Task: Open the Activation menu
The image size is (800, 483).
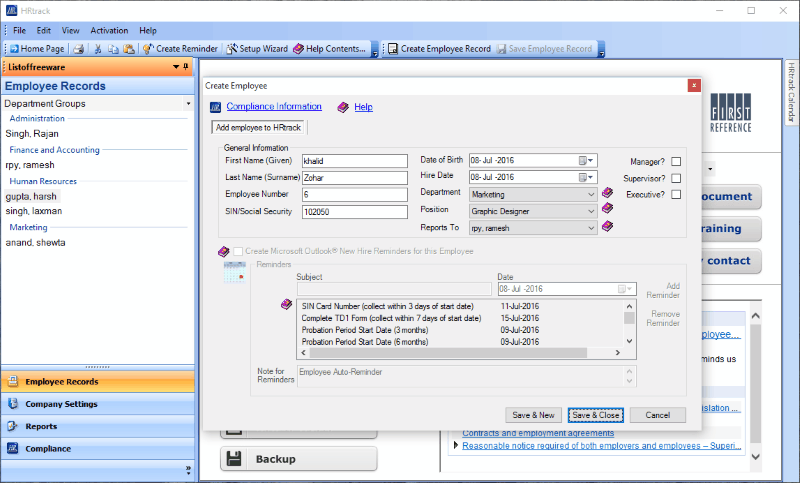Action: (109, 31)
